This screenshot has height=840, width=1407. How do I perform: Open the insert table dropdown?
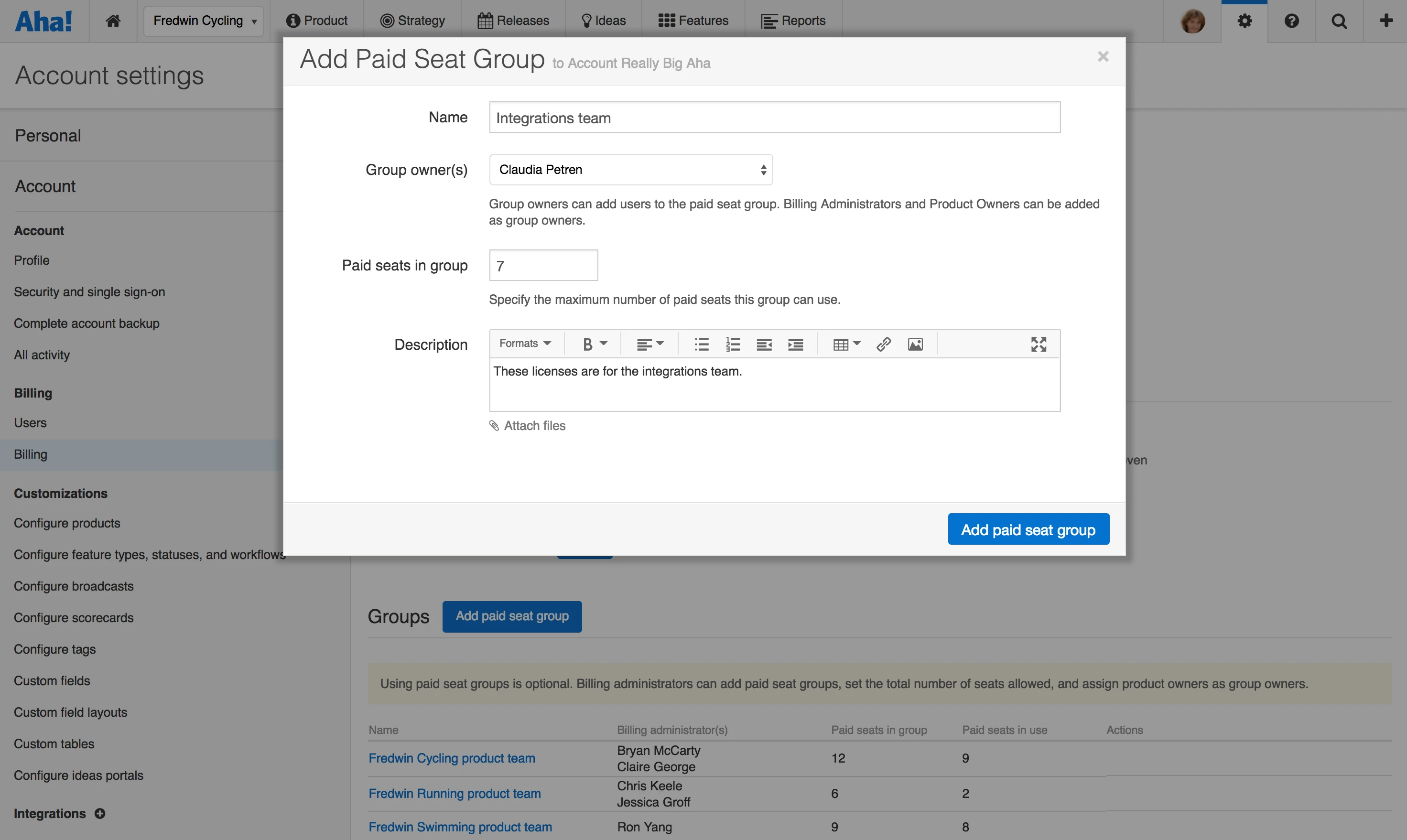click(846, 344)
